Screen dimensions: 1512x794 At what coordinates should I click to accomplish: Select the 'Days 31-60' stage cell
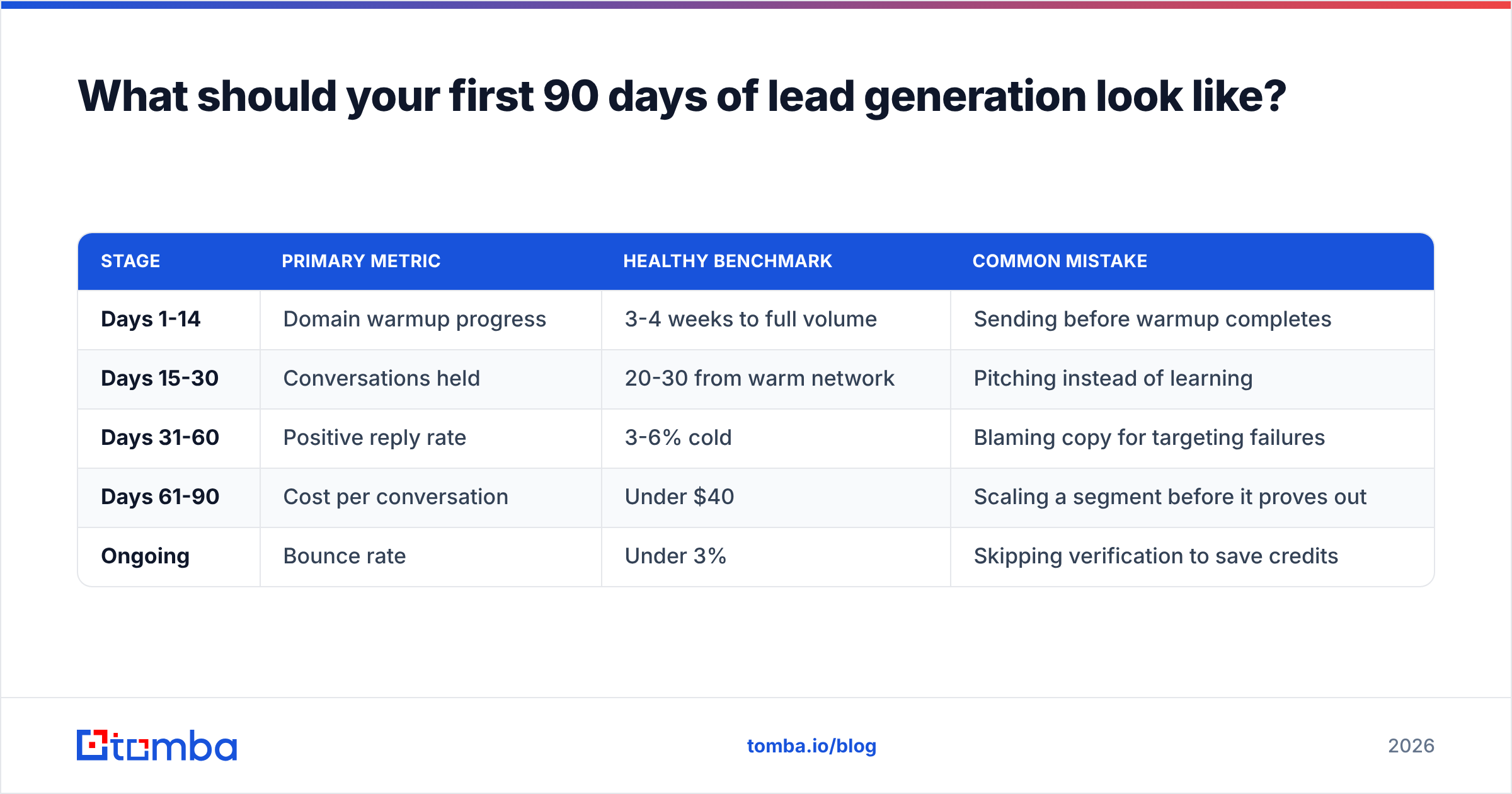click(169, 438)
